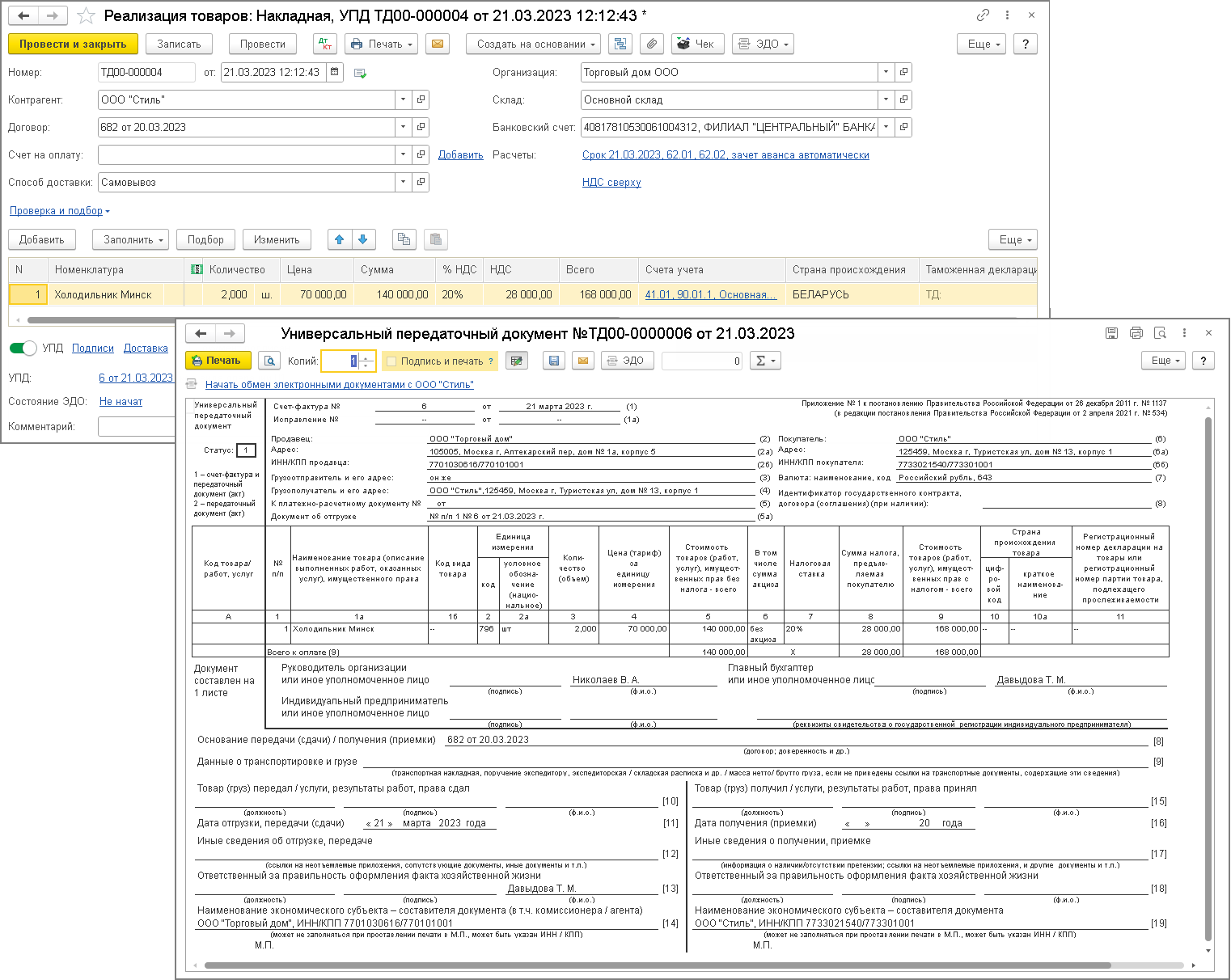This screenshot has height=980, width=1231.
Task: Expand Счет на оплату dropdown
Action: coord(403,154)
